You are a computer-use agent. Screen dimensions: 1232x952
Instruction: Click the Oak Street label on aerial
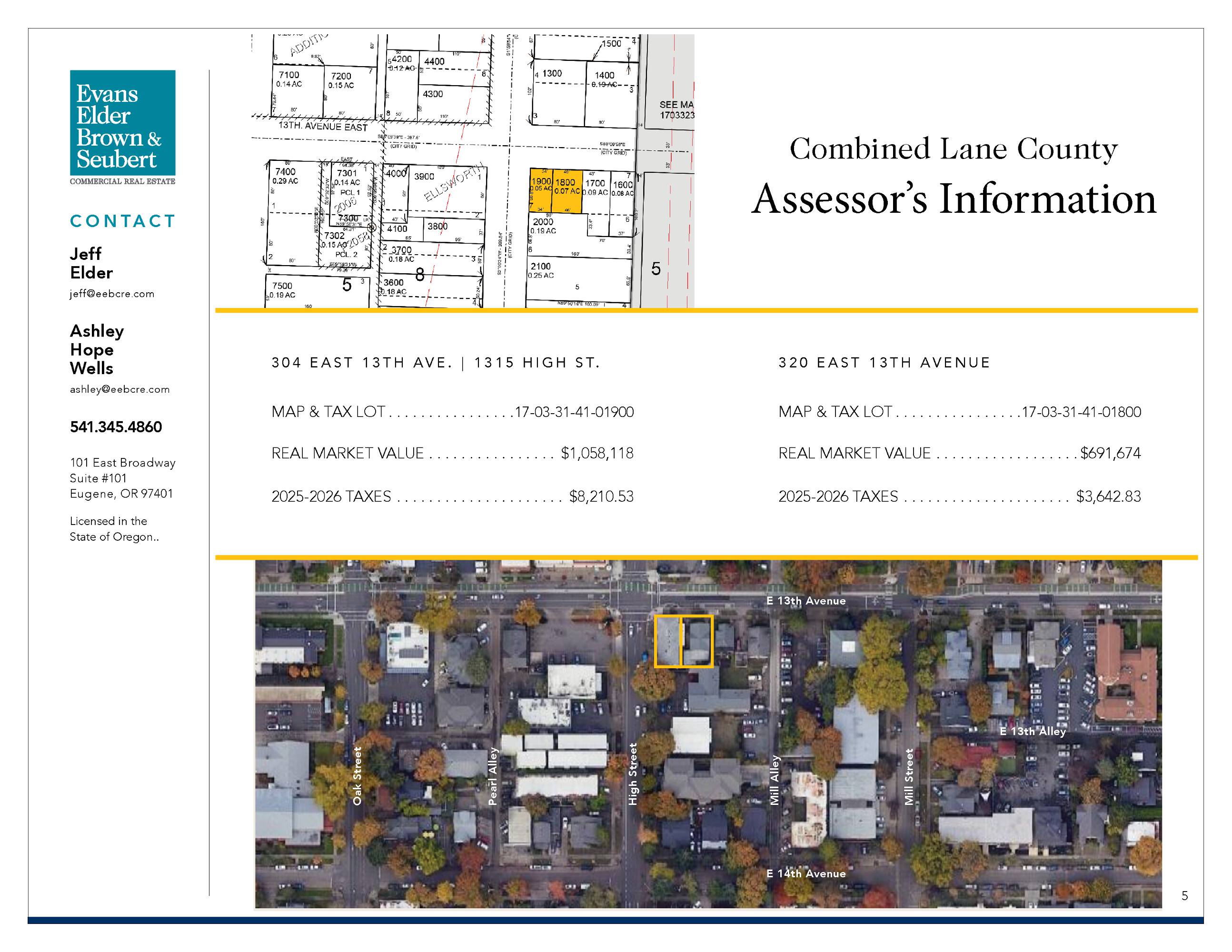pyautogui.click(x=357, y=776)
